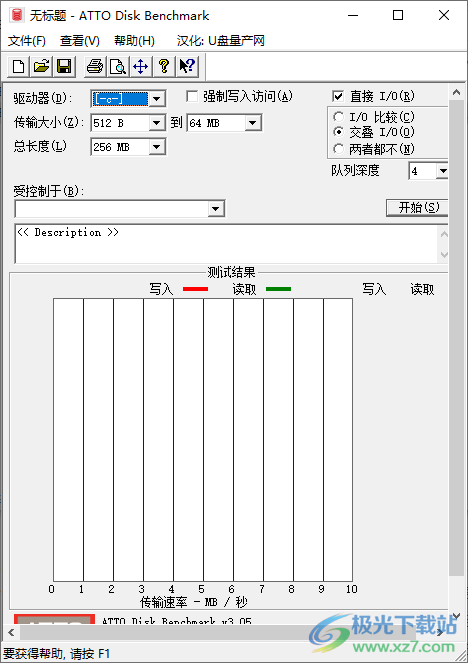Click the 汉化: U盘量产网 menu item
Viewport: 468px width, 663px height.
coord(221,41)
